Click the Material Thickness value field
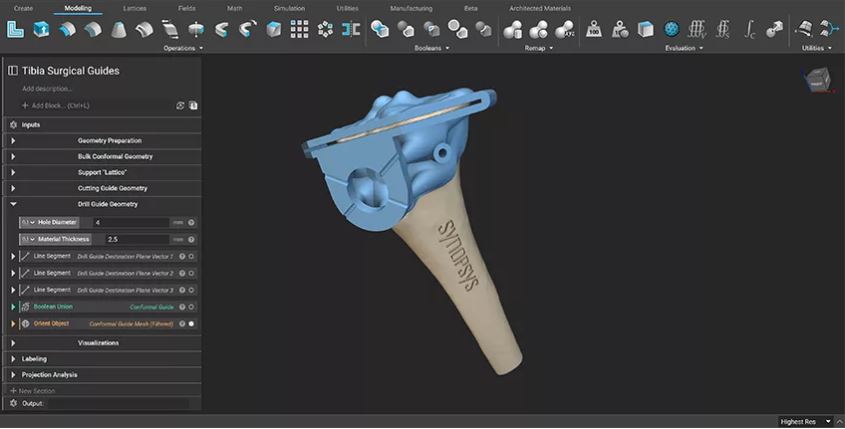This screenshot has width=845, height=429. [137, 239]
